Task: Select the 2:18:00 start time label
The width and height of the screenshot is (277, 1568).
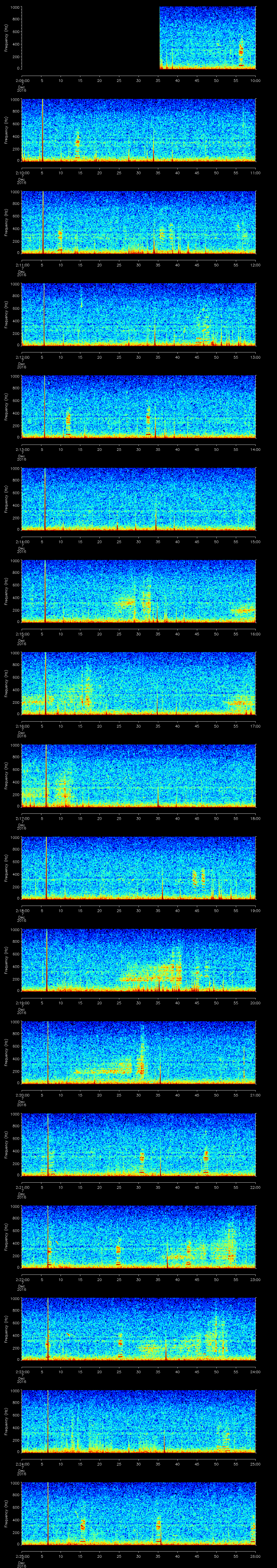Action: click(22, 910)
